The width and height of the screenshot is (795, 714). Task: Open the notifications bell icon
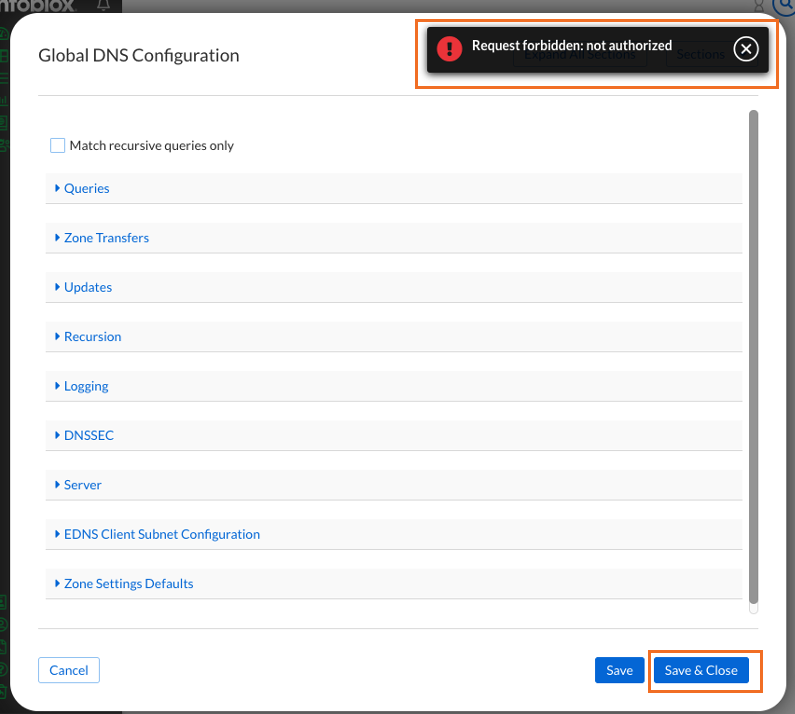click(x=103, y=6)
